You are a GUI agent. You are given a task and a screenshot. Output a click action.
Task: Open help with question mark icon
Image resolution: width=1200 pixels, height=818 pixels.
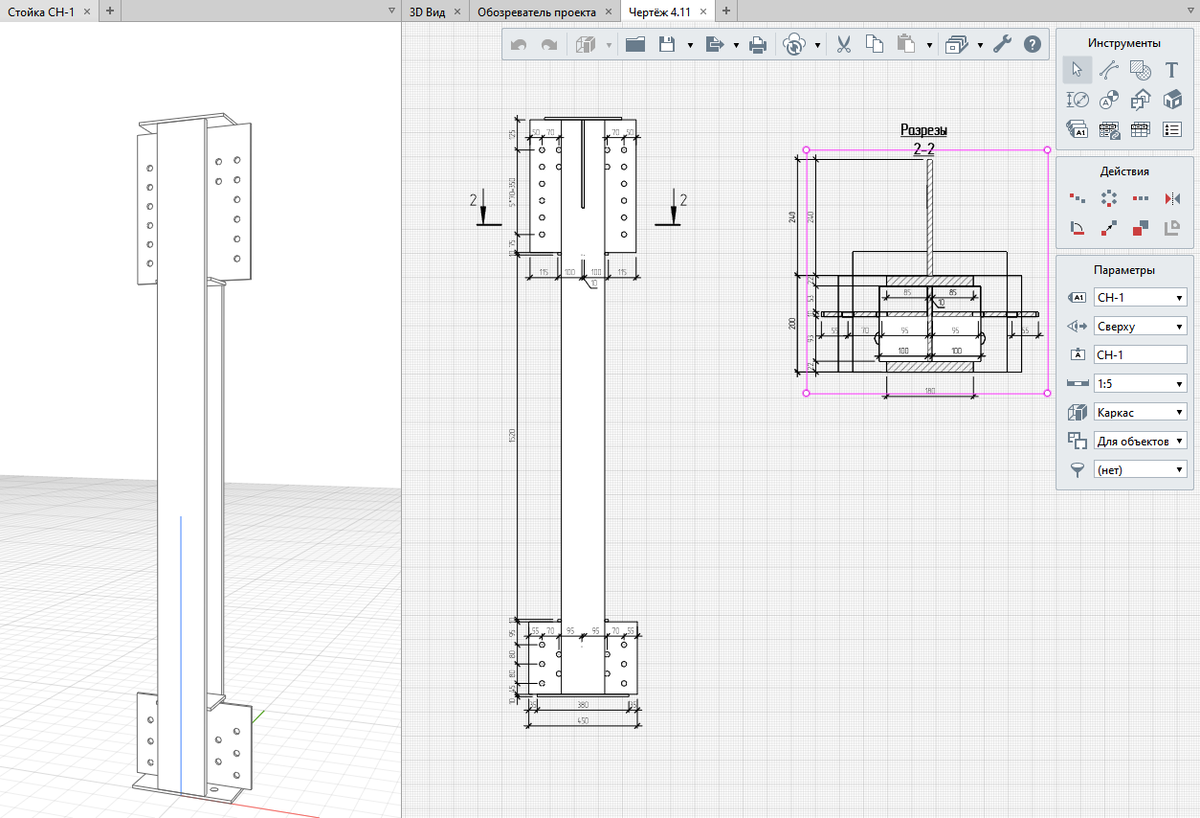click(1033, 44)
